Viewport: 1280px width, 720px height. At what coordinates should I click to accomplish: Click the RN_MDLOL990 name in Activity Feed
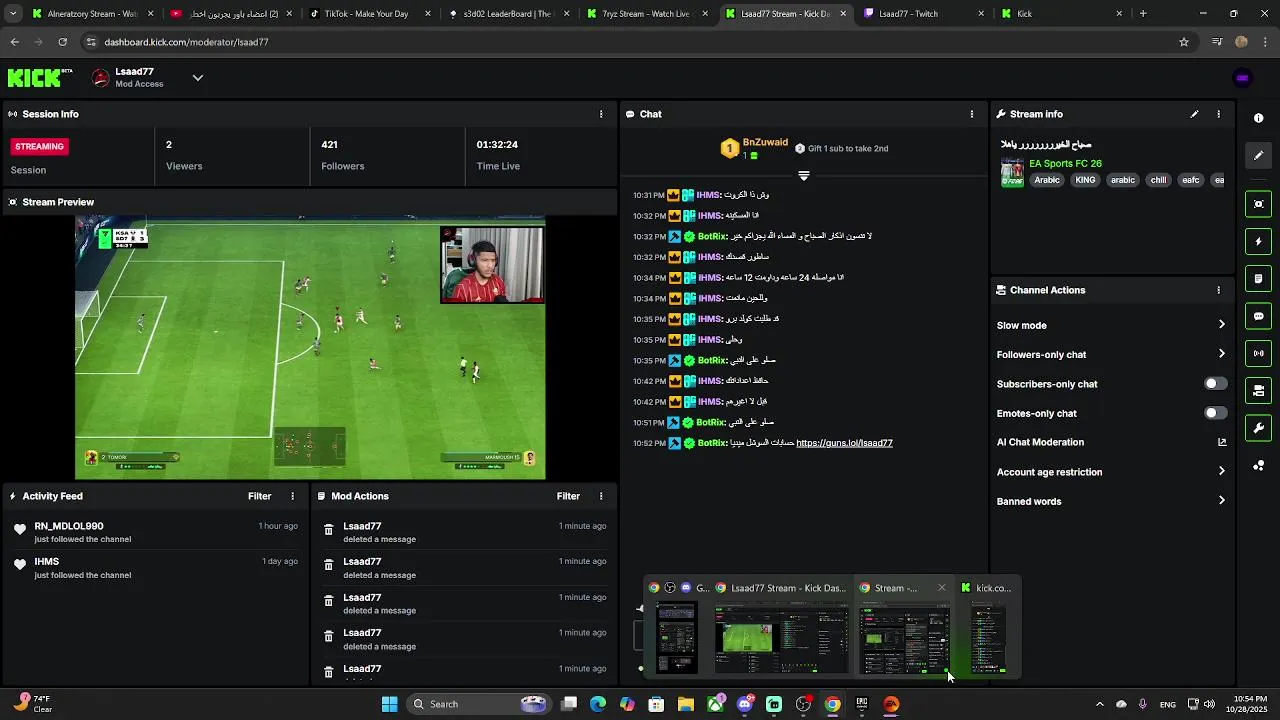pos(69,526)
